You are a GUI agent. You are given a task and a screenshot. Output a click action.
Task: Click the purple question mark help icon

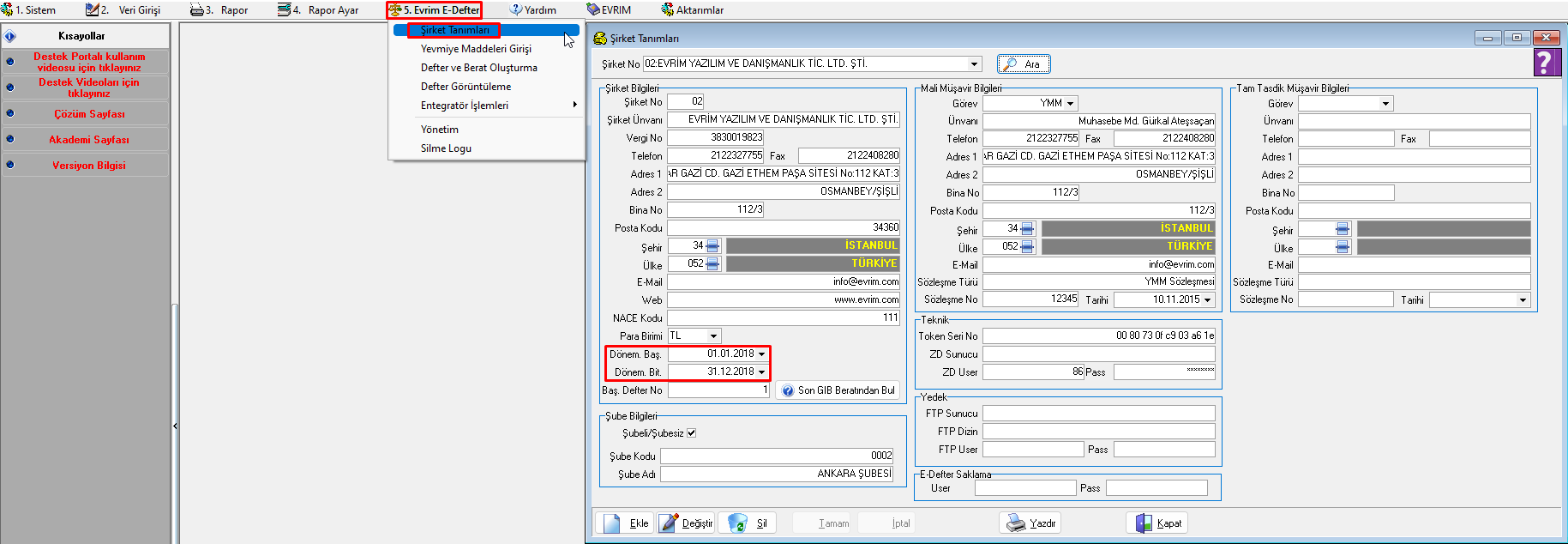1545,62
